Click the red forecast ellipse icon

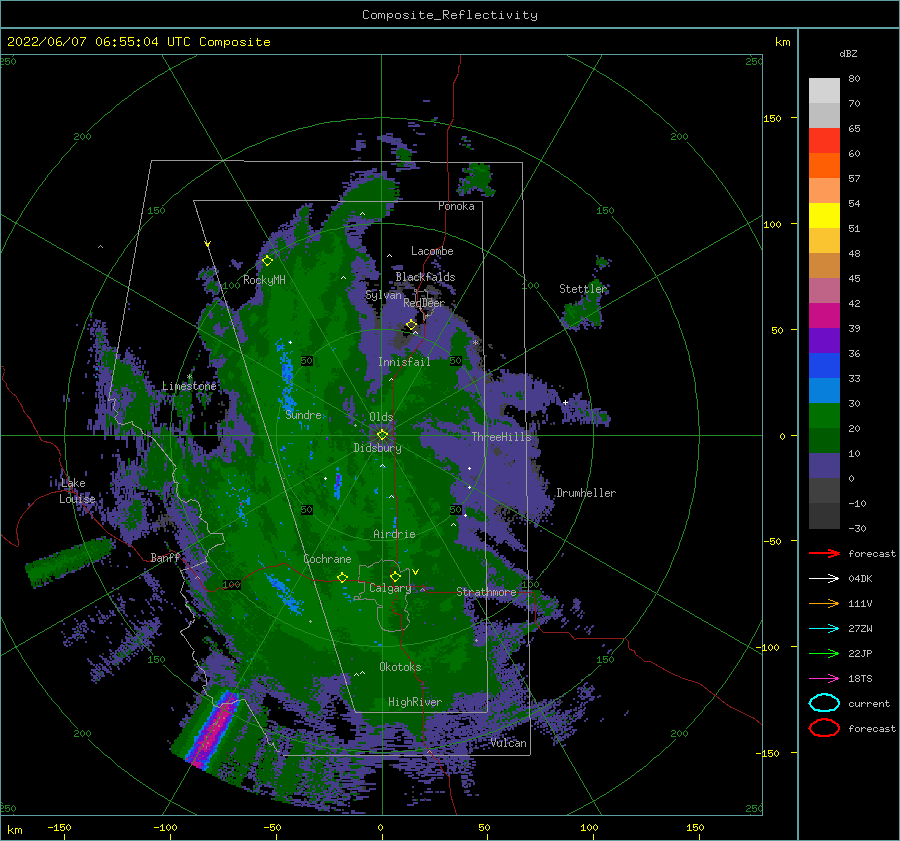point(824,728)
